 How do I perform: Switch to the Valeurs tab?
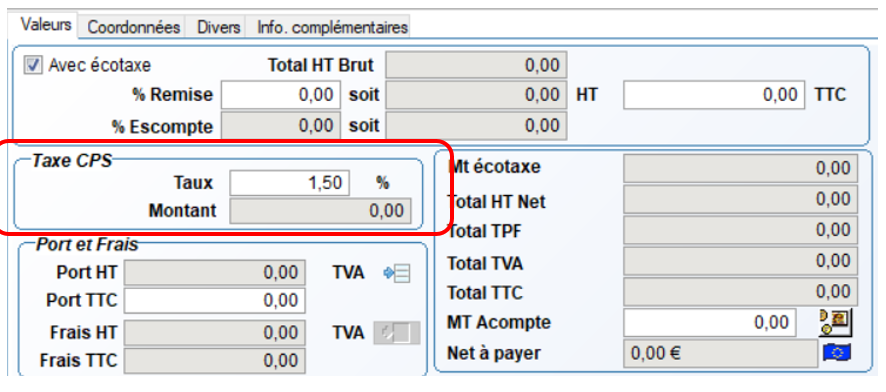(46, 25)
